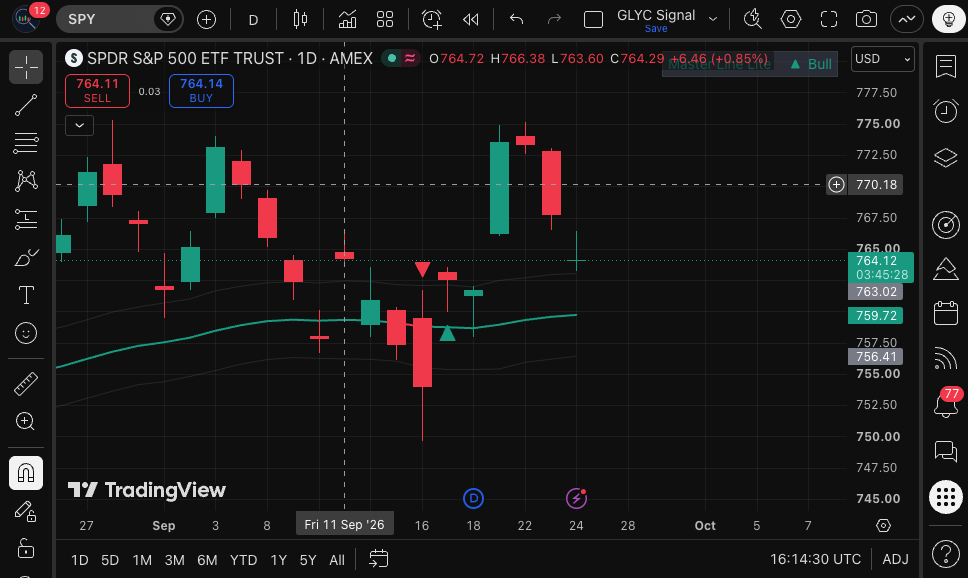Open the Go to date calendar

[378, 559]
